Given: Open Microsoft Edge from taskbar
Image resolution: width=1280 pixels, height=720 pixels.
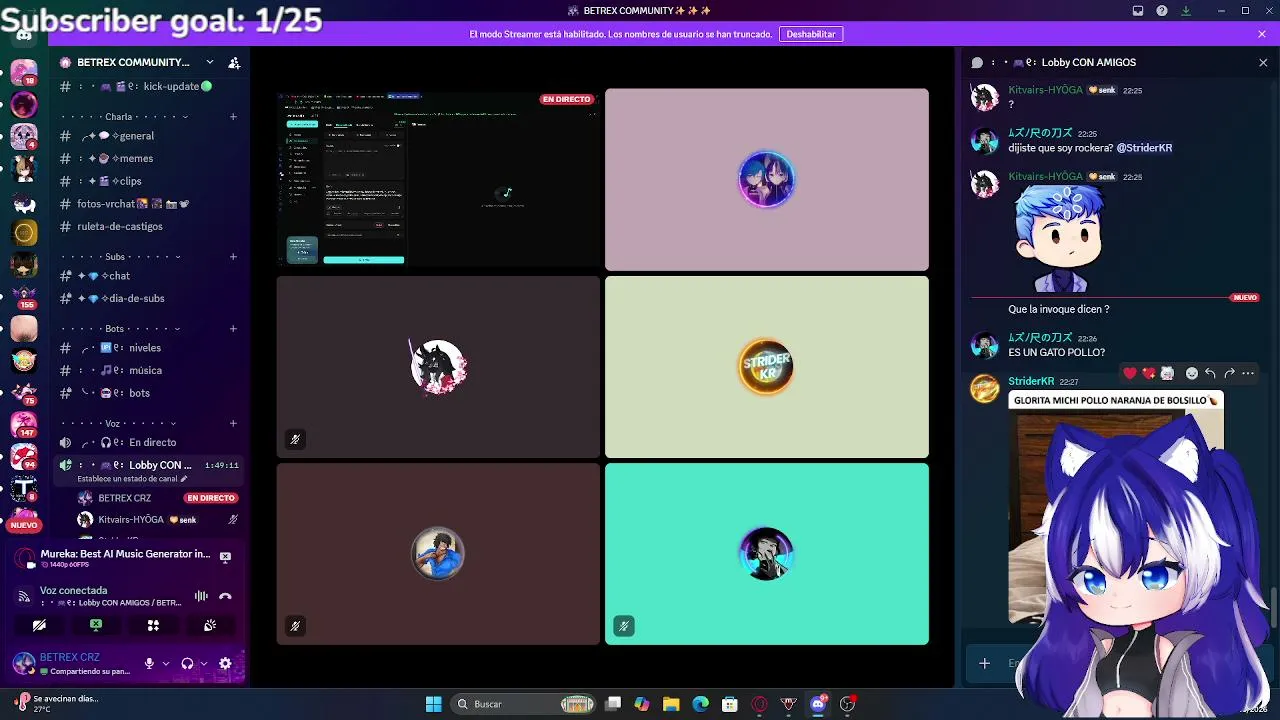Looking at the screenshot, I should click(x=700, y=704).
